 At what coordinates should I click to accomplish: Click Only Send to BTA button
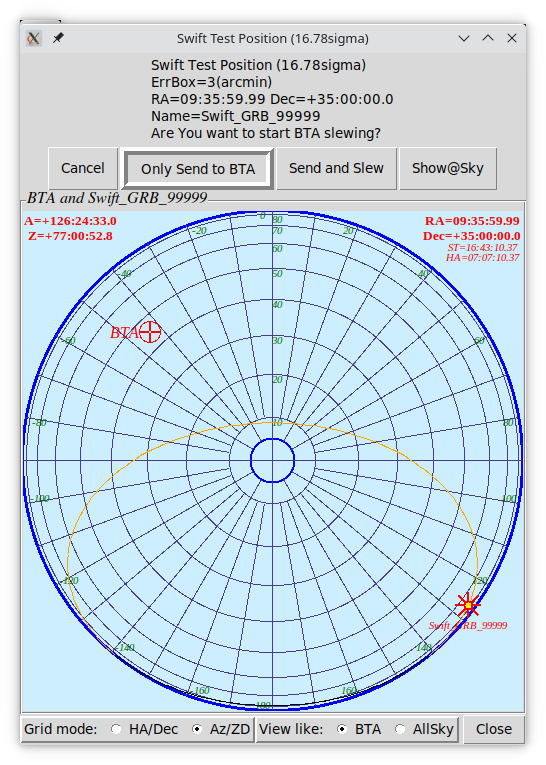pyautogui.click(x=198, y=169)
